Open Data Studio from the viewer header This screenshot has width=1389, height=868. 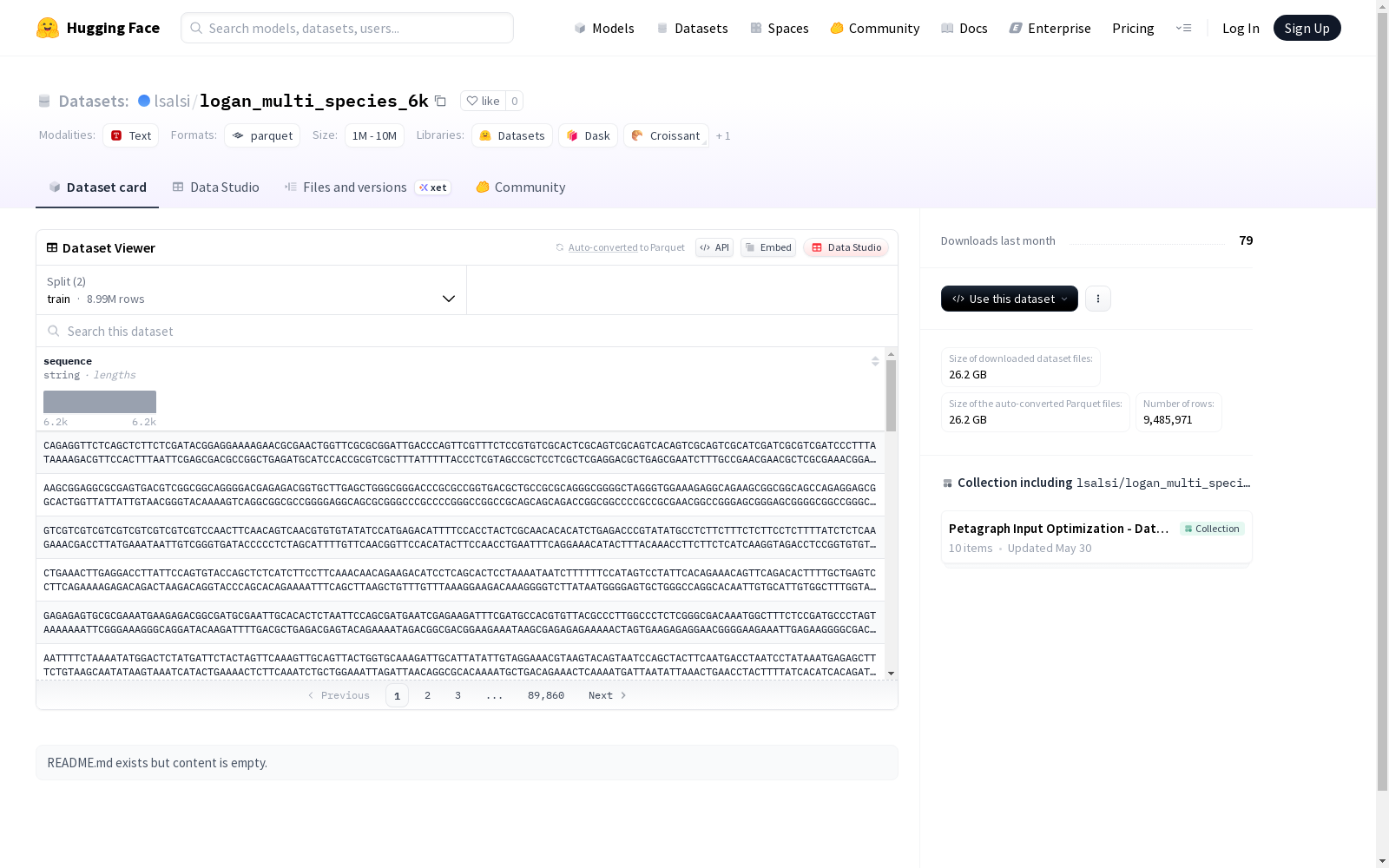tap(846, 247)
